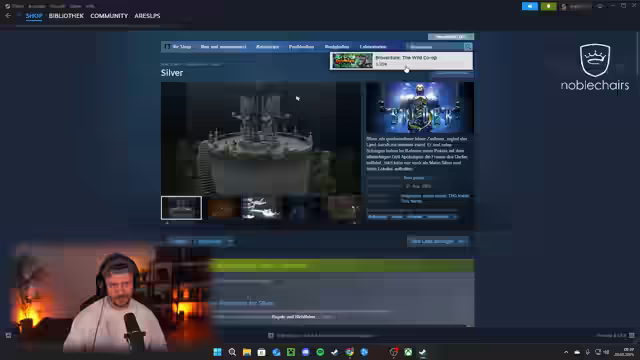Open the Kategorien store menu

[x=267, y=47]
